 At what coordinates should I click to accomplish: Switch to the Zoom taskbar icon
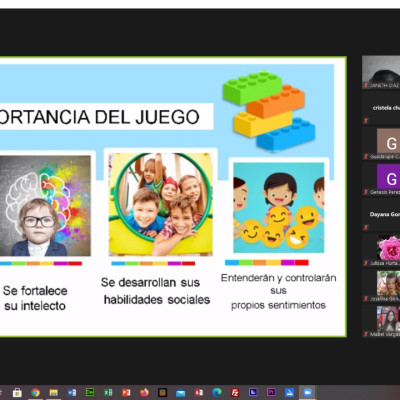click(307, 393)
